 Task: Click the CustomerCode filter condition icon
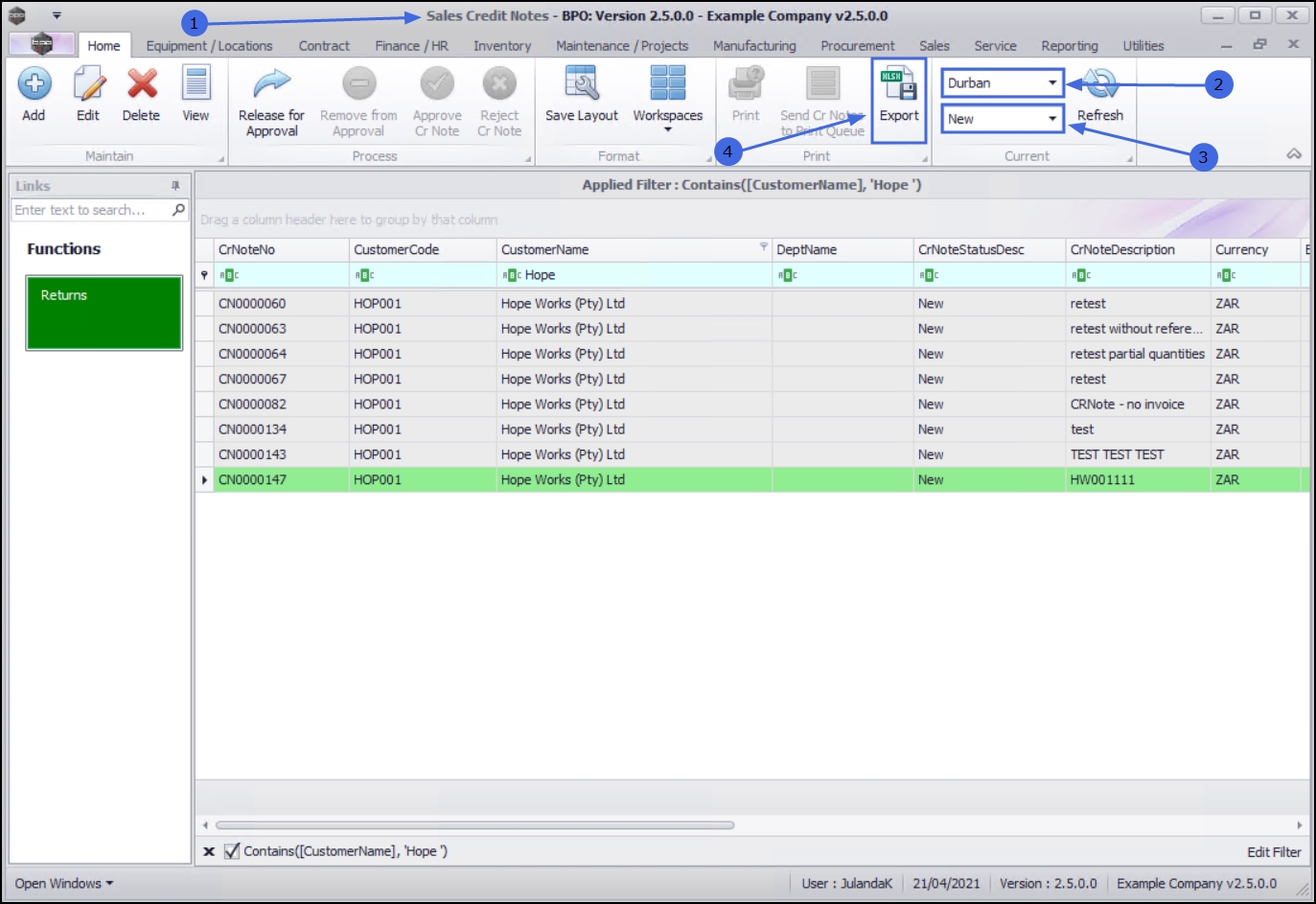point(364,275)
